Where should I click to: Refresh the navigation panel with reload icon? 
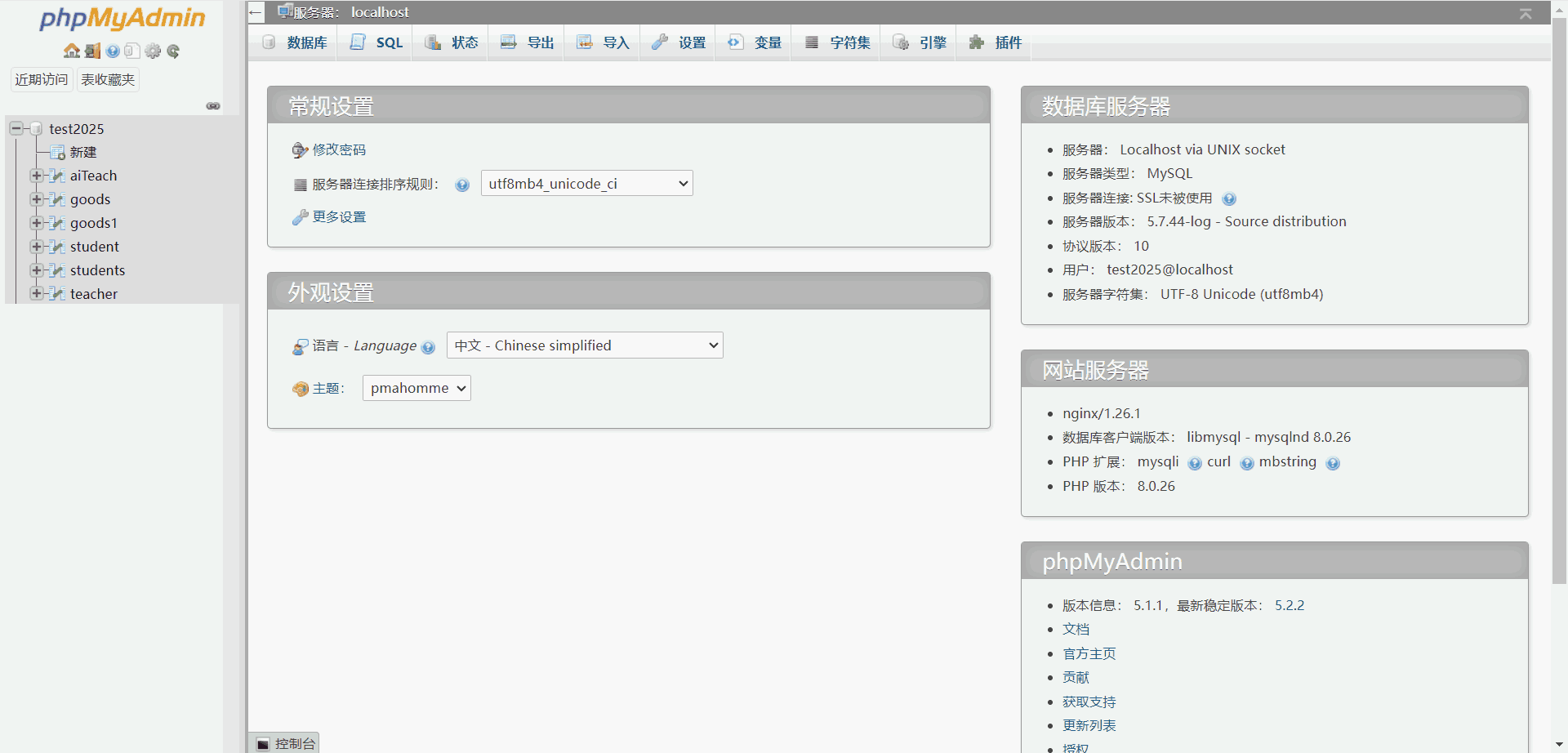tap(172, 51)
